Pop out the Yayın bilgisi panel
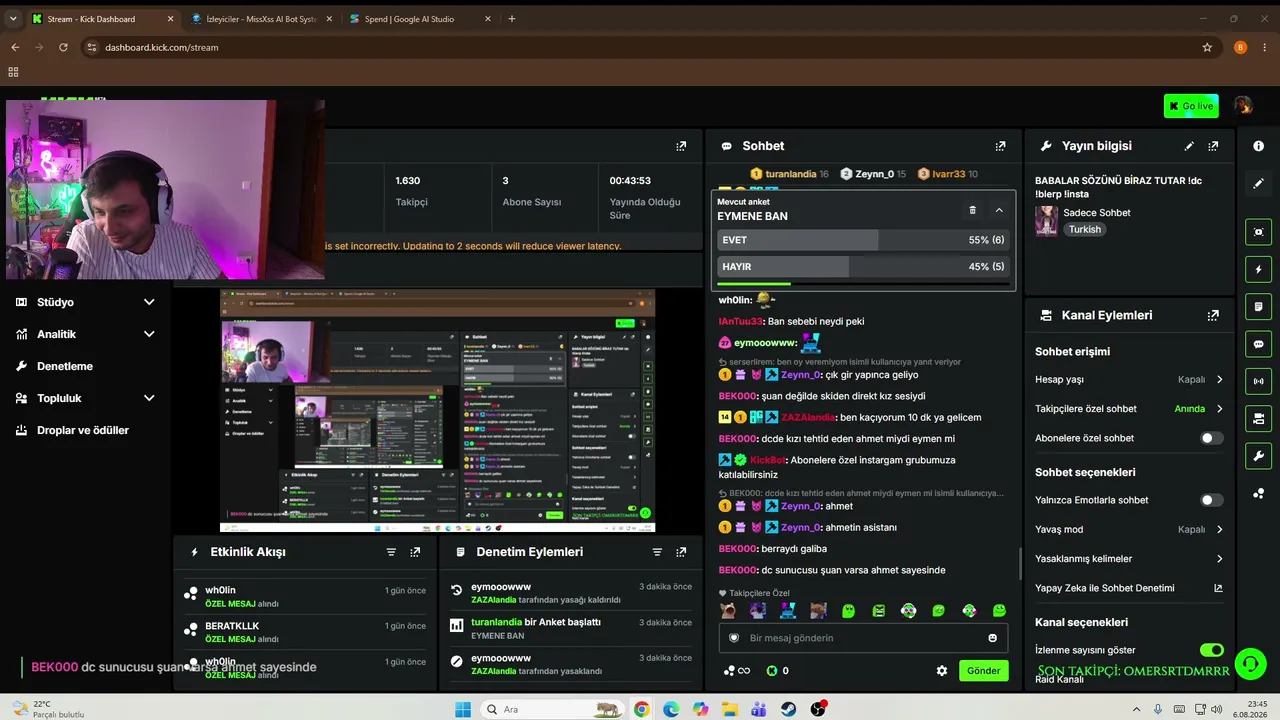Image resolution: width=1280 pixels, height=720 pixels. click(x=1213, y=146)
